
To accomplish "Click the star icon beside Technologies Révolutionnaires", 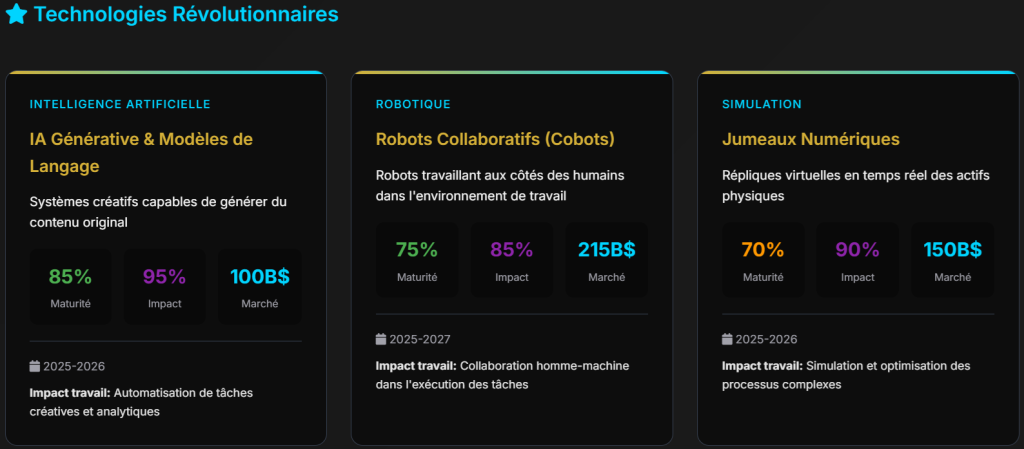I will 17,15.
